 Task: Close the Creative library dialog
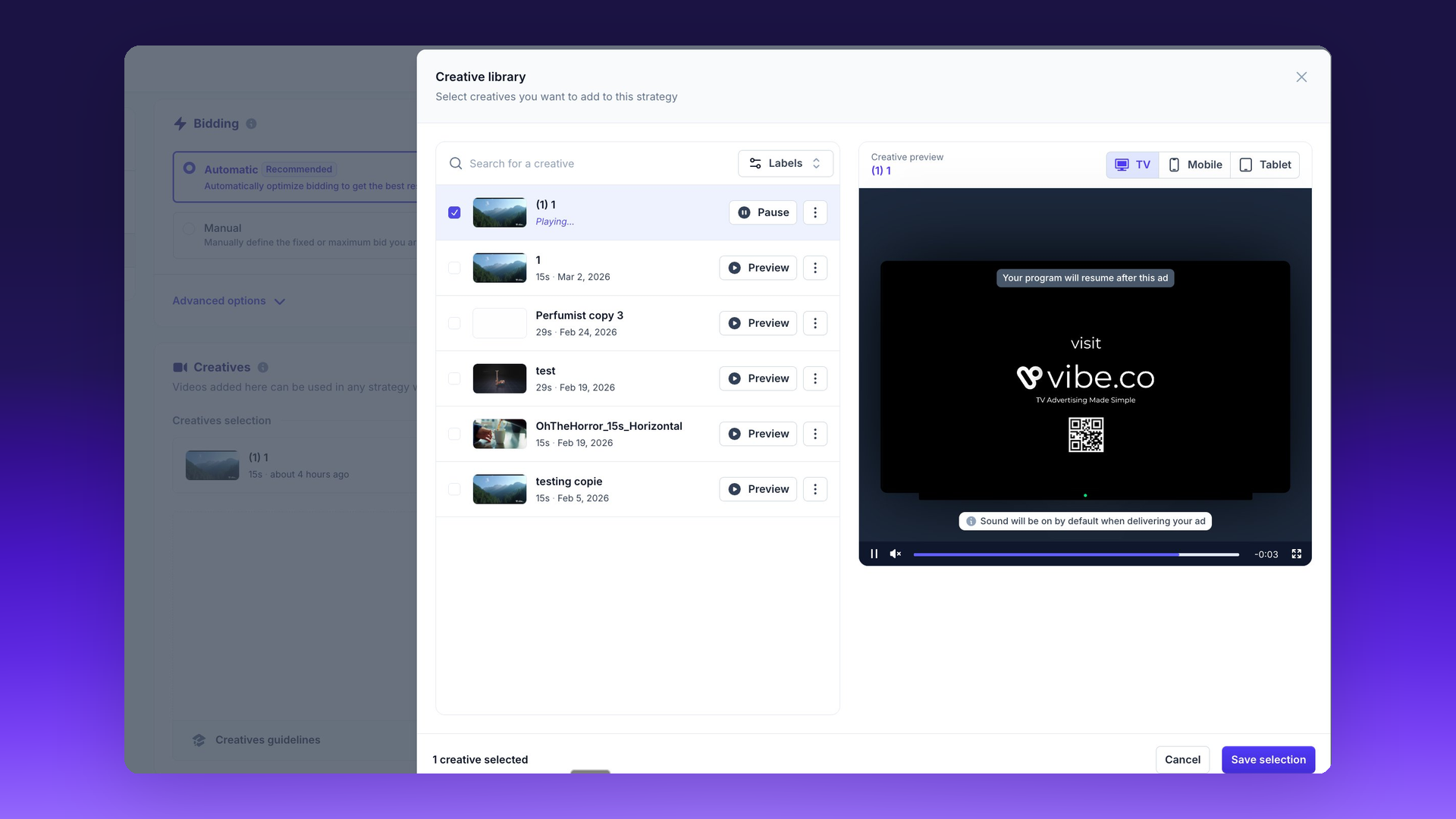[1301, 77]
